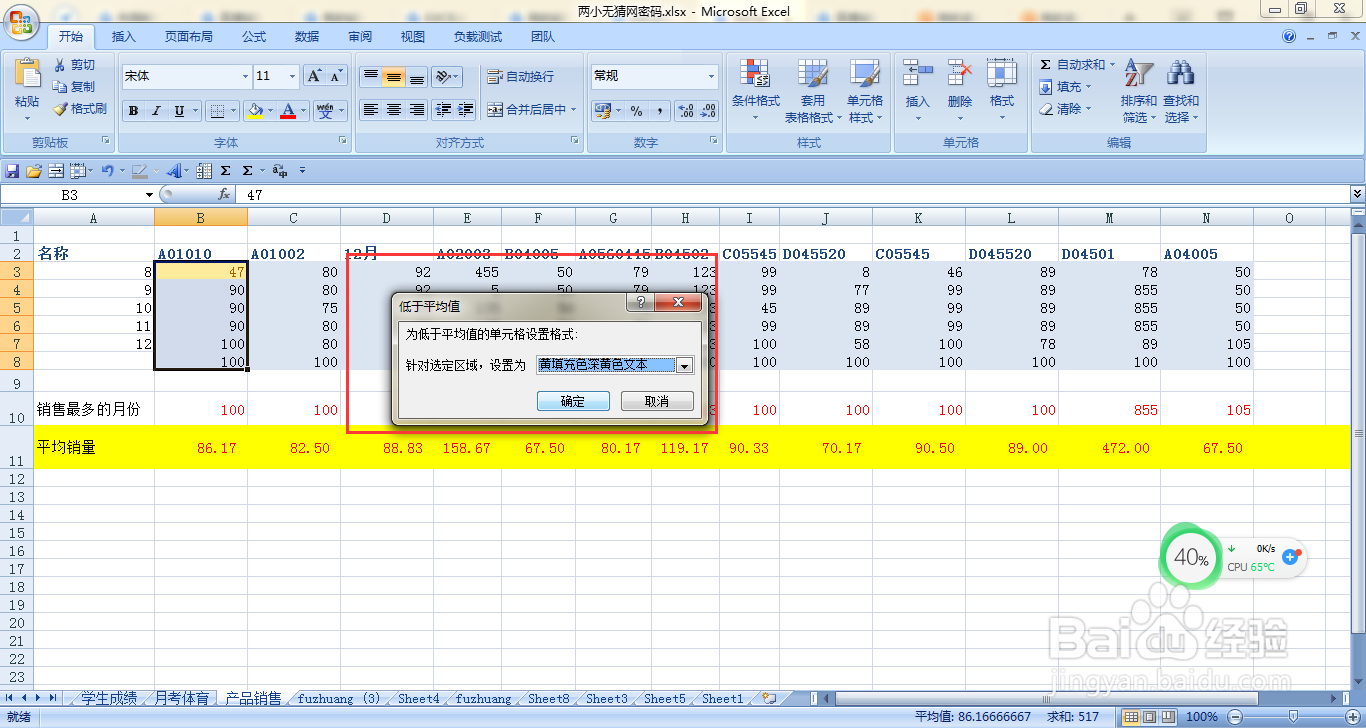Click the 确定 (OK) button in dialog
1366x728 pixels.
pos(573,401)
